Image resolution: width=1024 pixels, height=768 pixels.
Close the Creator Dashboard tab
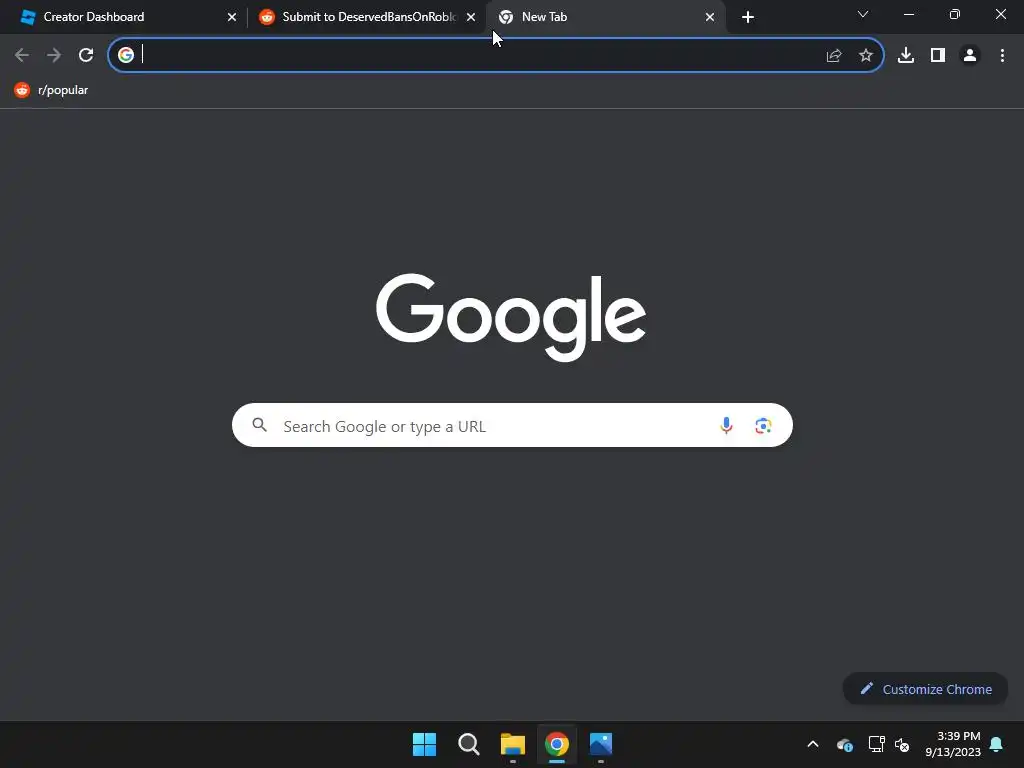pos(232,17)
